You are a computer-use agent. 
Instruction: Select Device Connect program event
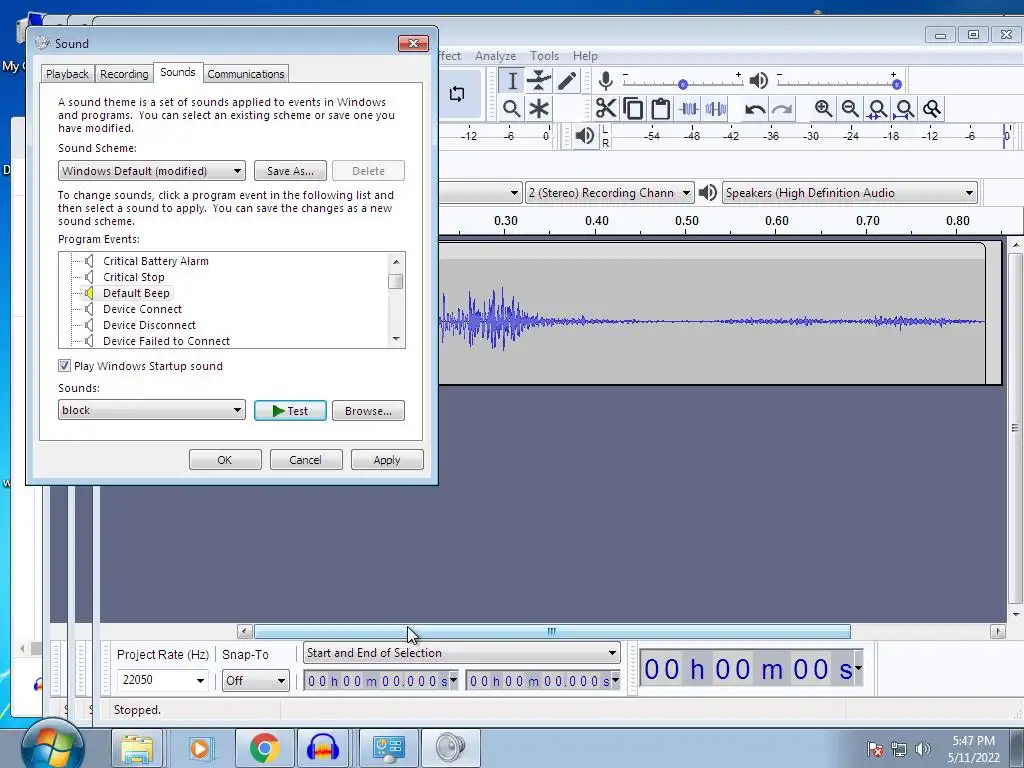click(x=142, y=309)
